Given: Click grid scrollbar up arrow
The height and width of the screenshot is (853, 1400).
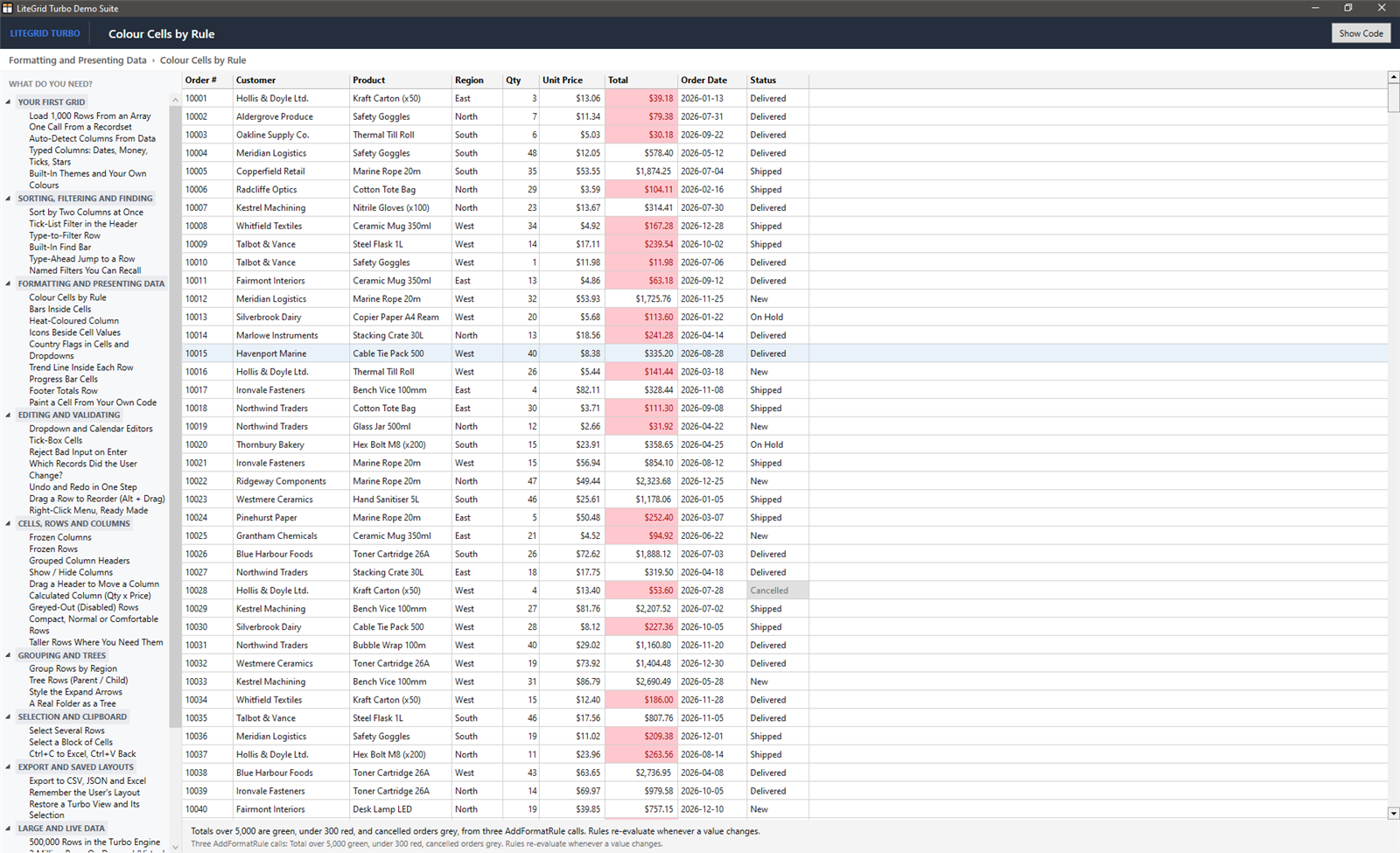Looking at the screenshot, I should click(1393, 78).
